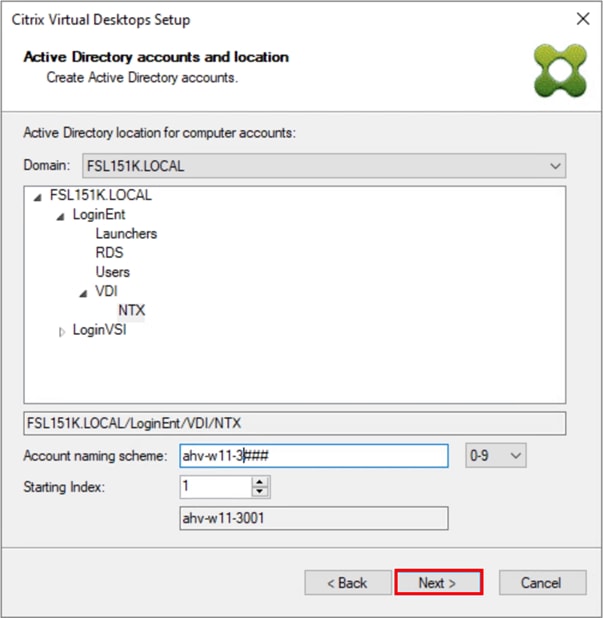This screenshot has width=603, height=618.
Task: Open the 0-9 numbering type dropdown
Action: click(495, 456)
